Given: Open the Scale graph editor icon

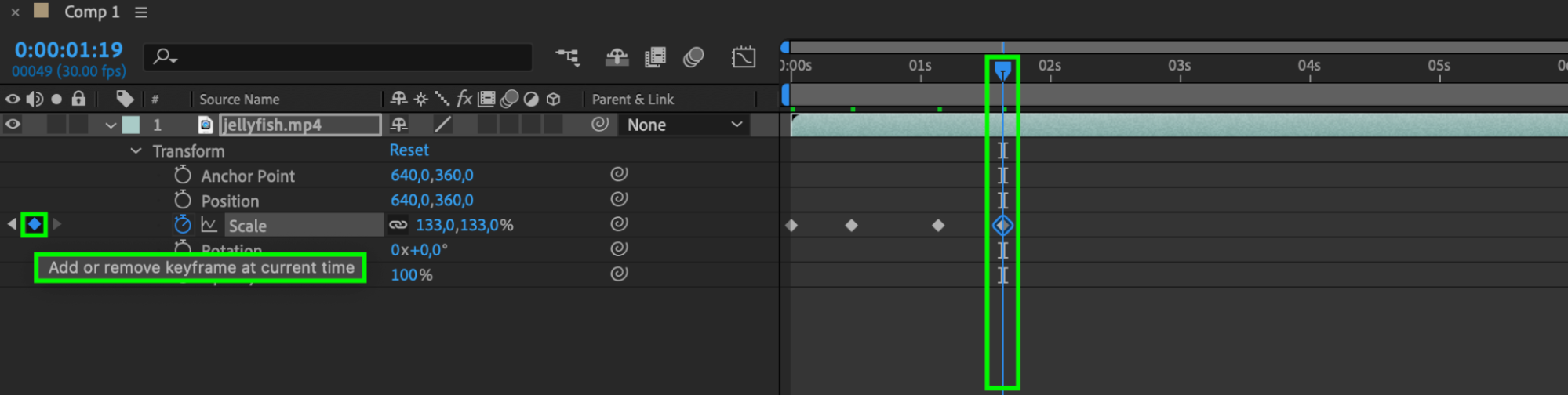Looking at the screenshot, I should (x=209, y=225).
